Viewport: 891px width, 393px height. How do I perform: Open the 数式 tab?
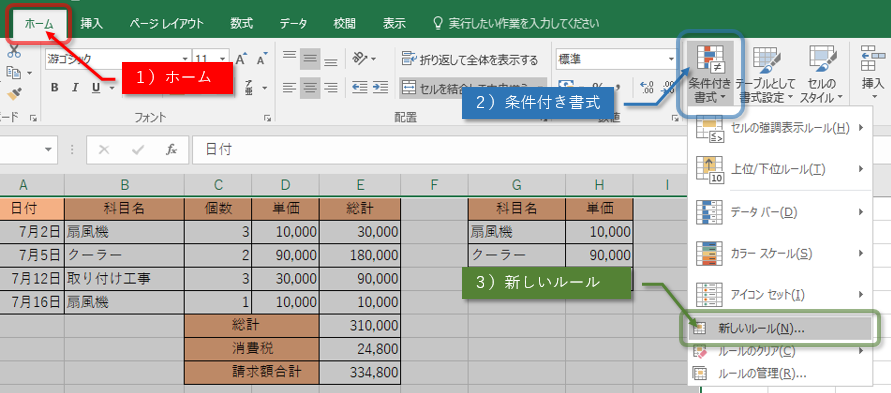242,23
